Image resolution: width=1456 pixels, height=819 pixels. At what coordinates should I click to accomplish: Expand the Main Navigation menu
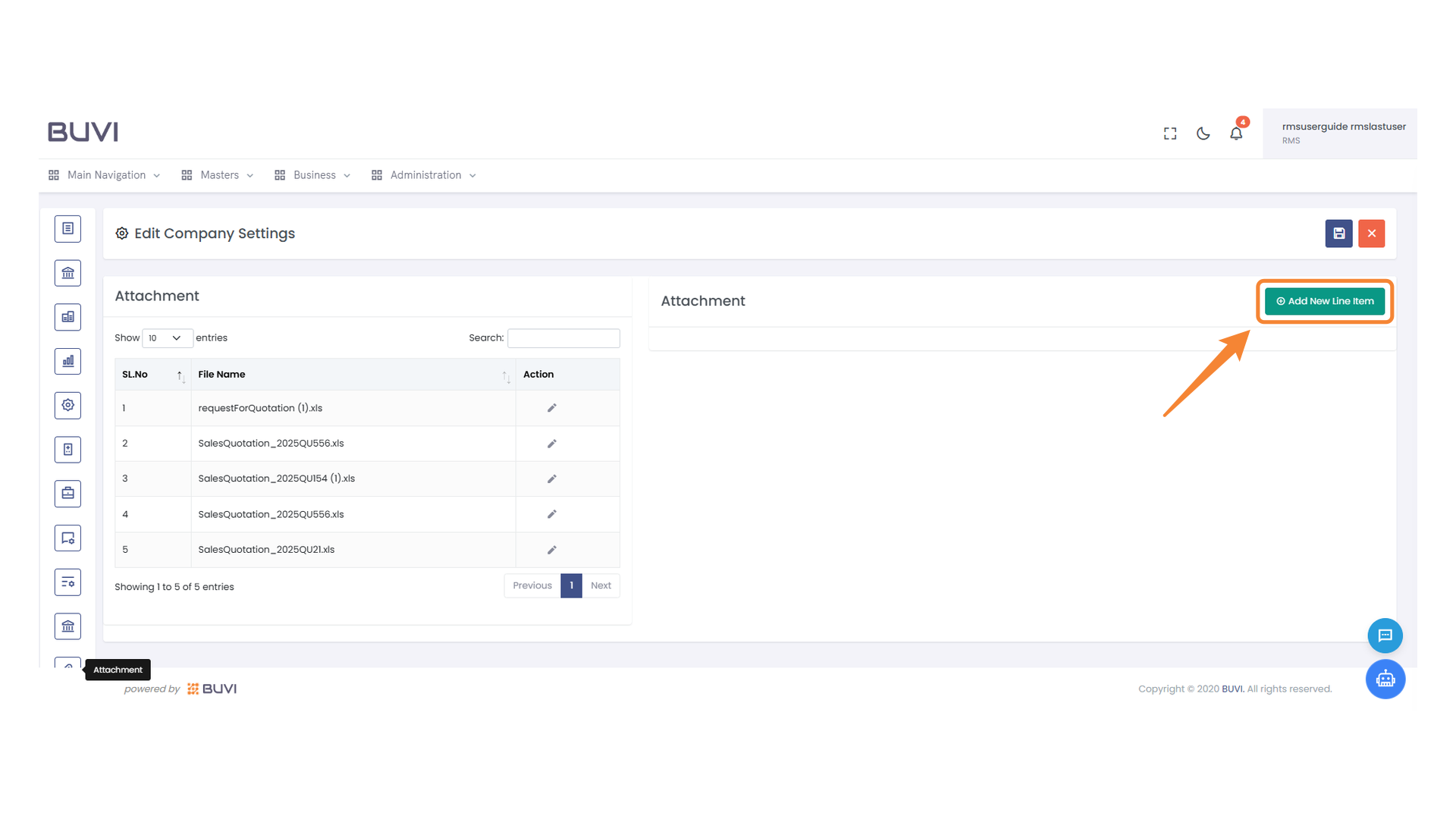(x=105, y=175)
